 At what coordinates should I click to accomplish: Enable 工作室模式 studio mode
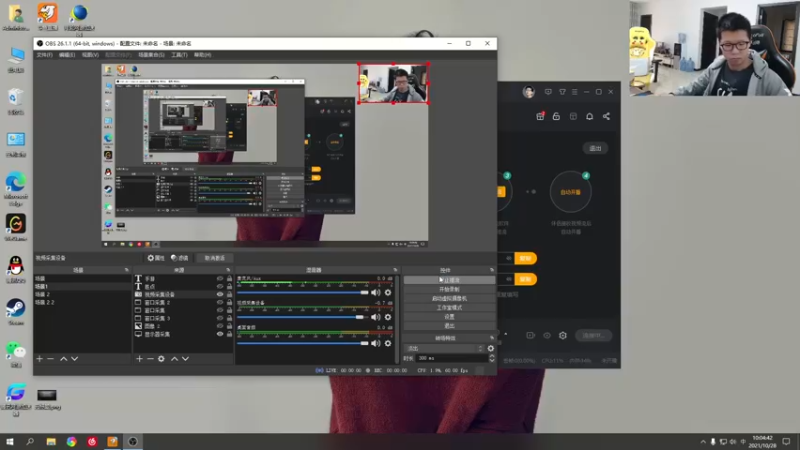point(449,308)
